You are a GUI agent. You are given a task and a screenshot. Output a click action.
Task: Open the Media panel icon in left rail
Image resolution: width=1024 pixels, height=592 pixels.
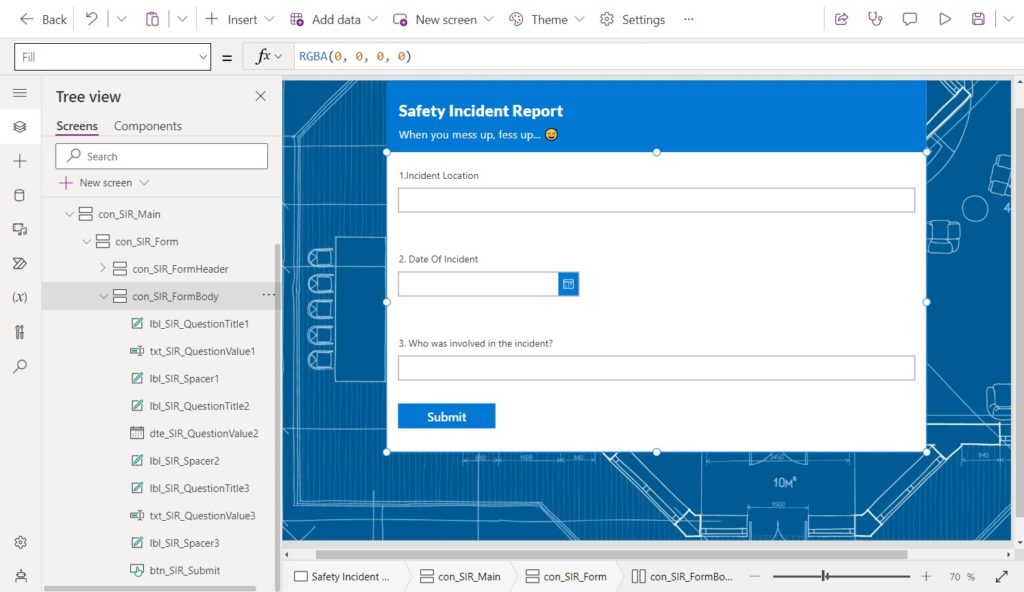[18, 229]
